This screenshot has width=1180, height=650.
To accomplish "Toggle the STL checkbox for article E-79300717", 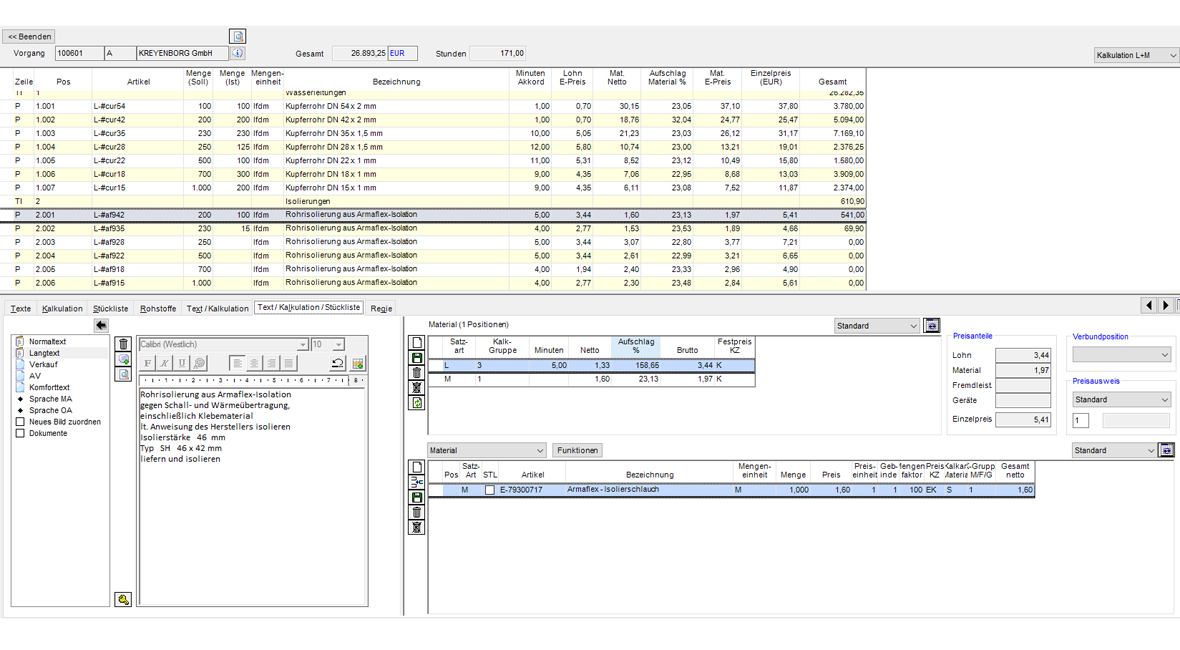I will click(x=490, y=490).
